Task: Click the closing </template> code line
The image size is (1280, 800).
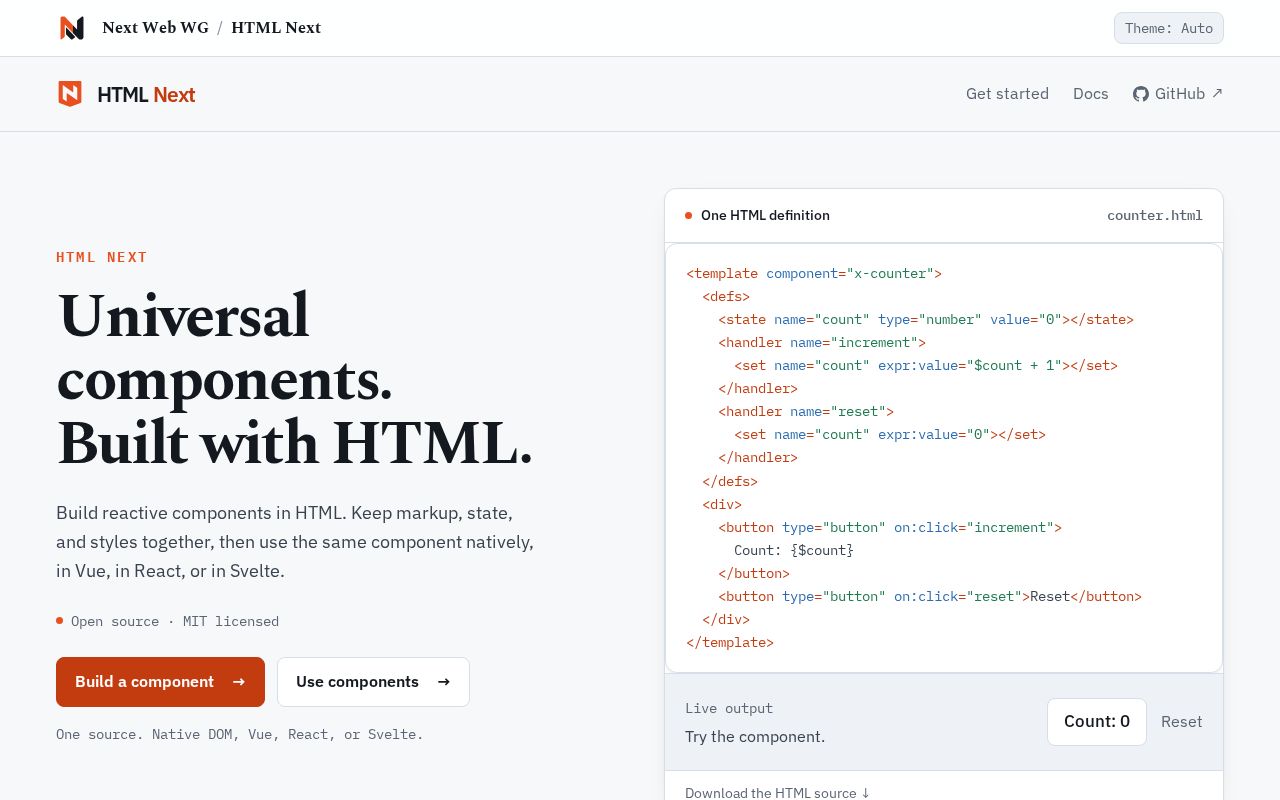Action: pos(730,642)
